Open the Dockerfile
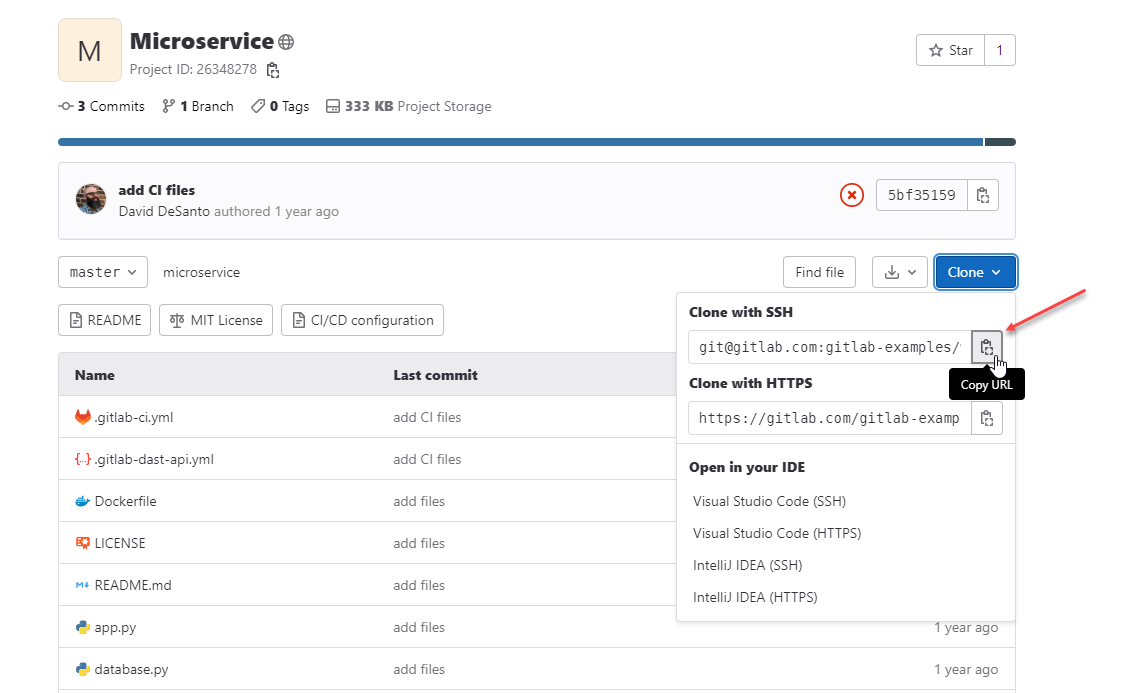Viewport: 1146px width, 693px height. pos(126,501)
